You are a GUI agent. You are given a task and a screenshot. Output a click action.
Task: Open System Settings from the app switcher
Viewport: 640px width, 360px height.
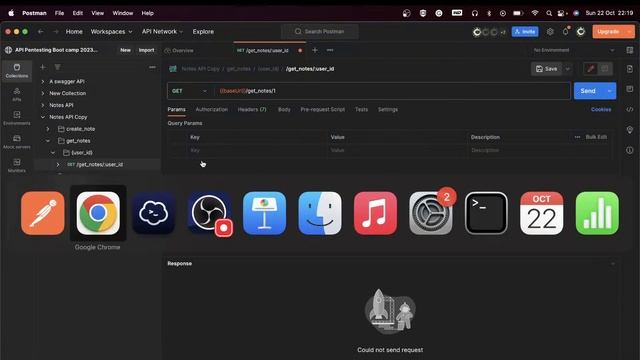[431, 213]
